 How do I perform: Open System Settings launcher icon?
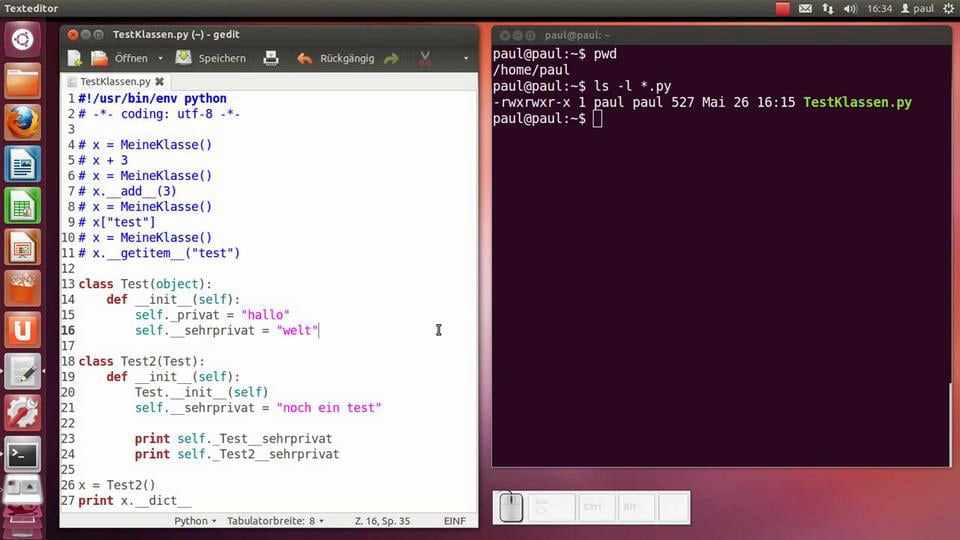[x=23, y=413]
